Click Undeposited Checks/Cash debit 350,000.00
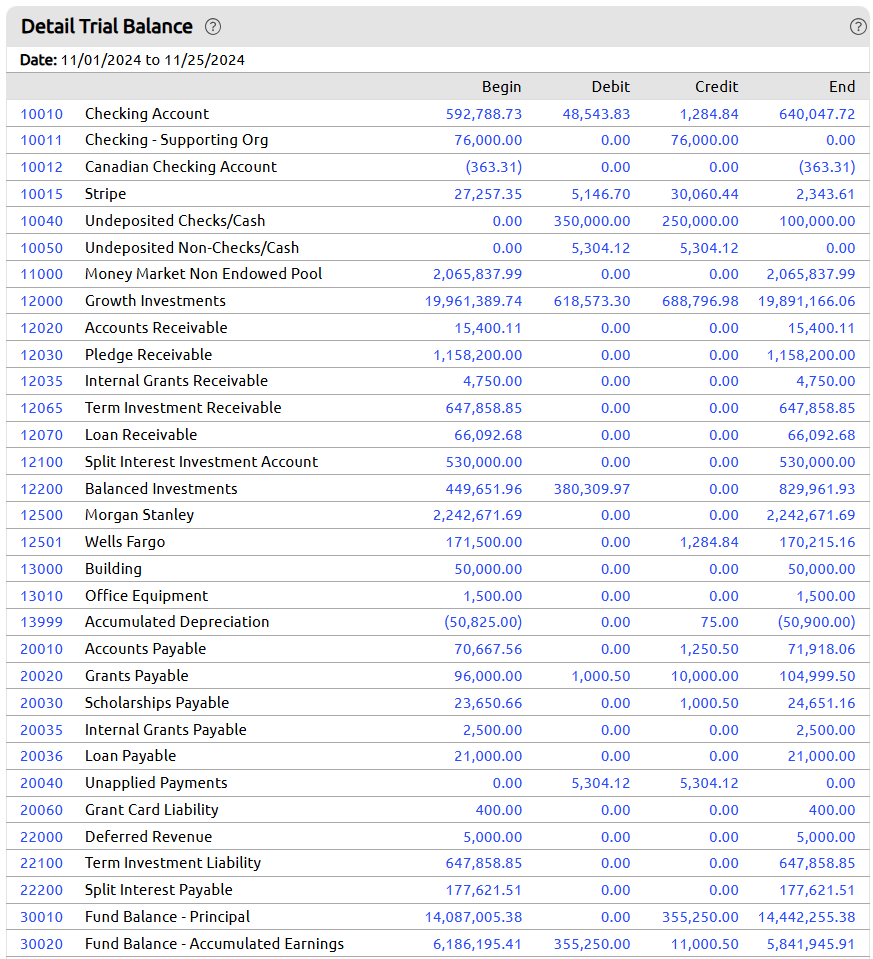The height and width of the screenshot is (959, 873). tap(592, 221)
